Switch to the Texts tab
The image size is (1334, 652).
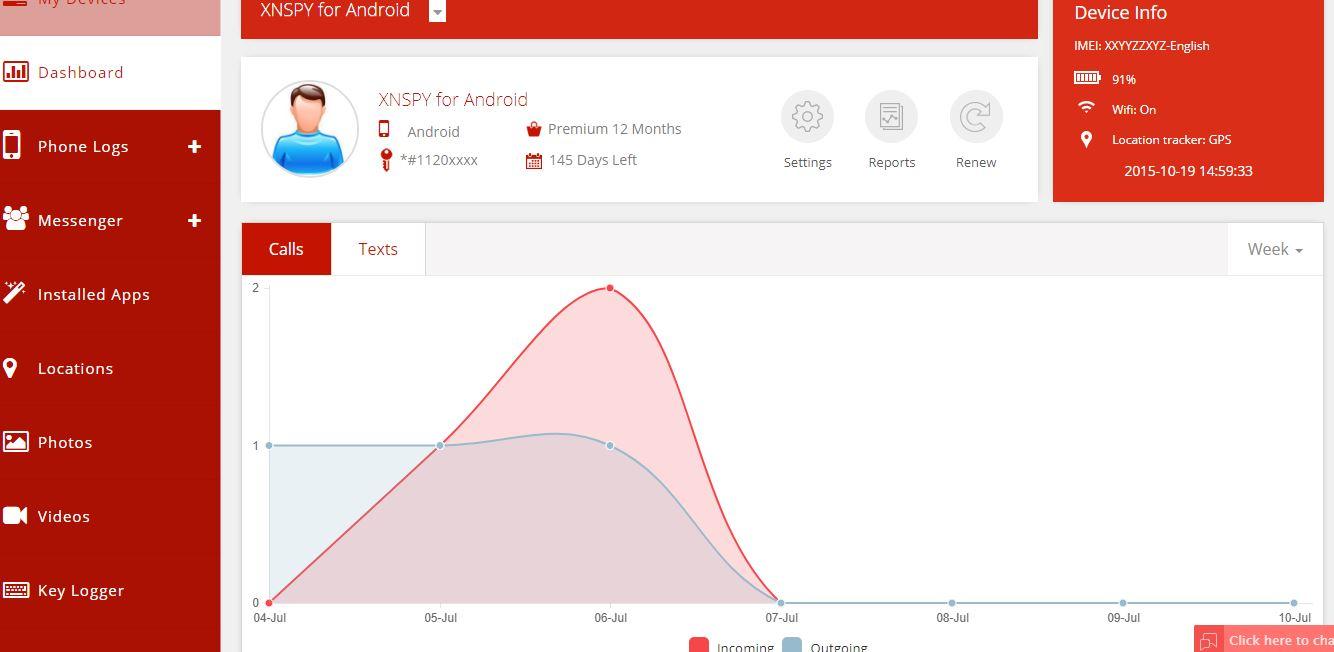[x=378, y=249]
